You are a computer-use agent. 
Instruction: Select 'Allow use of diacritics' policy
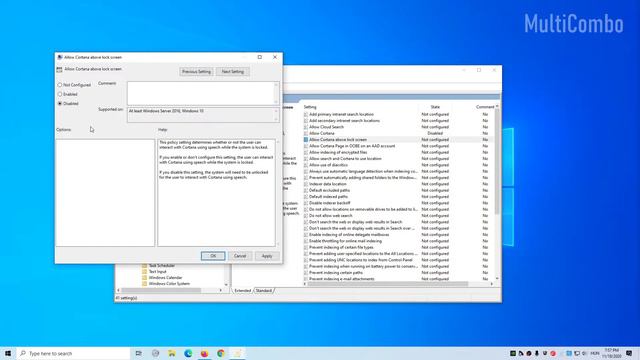coord(328,165)
